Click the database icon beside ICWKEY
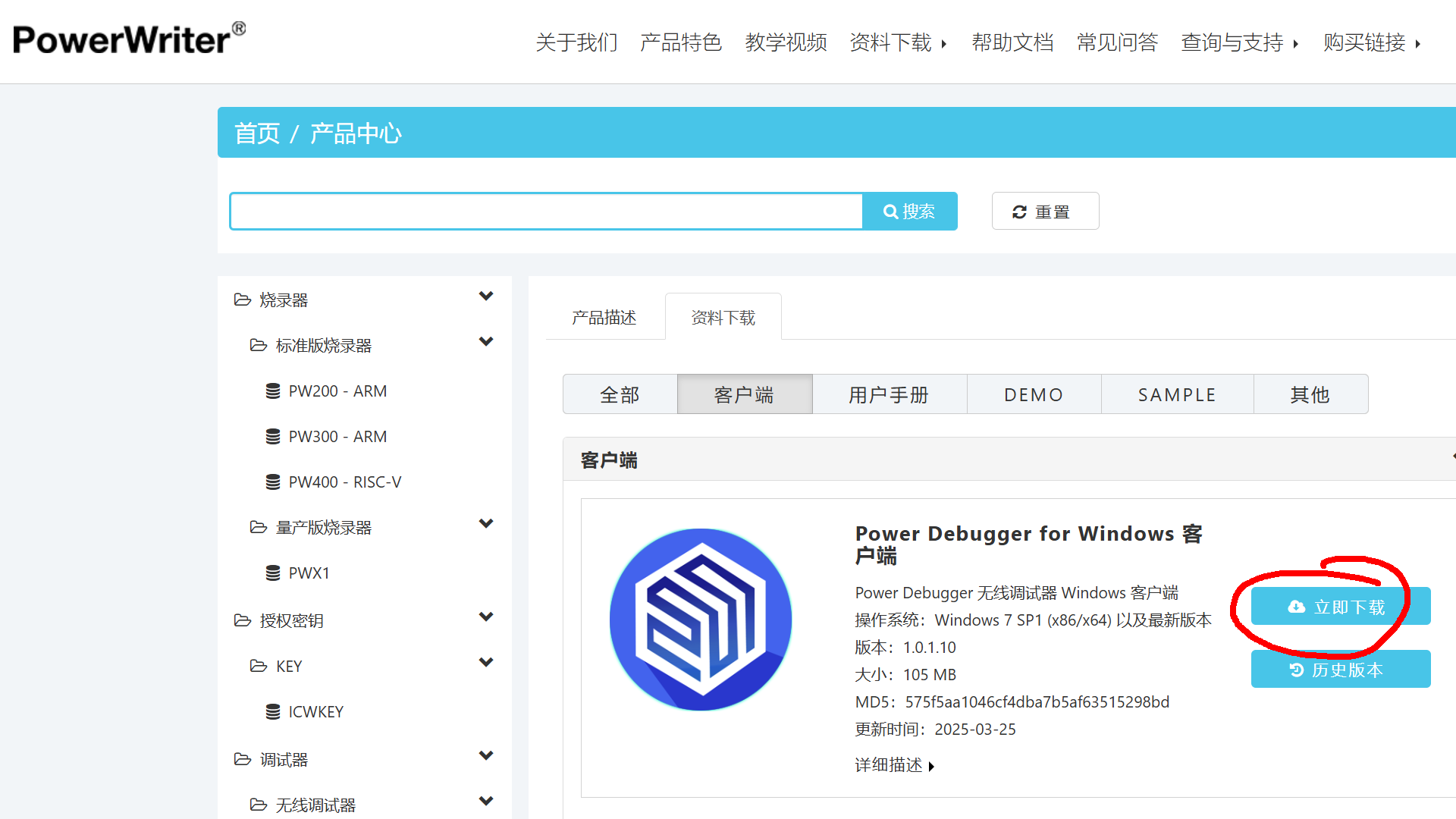The height and width of the screenshot is (819, 1456). (273, 711)
